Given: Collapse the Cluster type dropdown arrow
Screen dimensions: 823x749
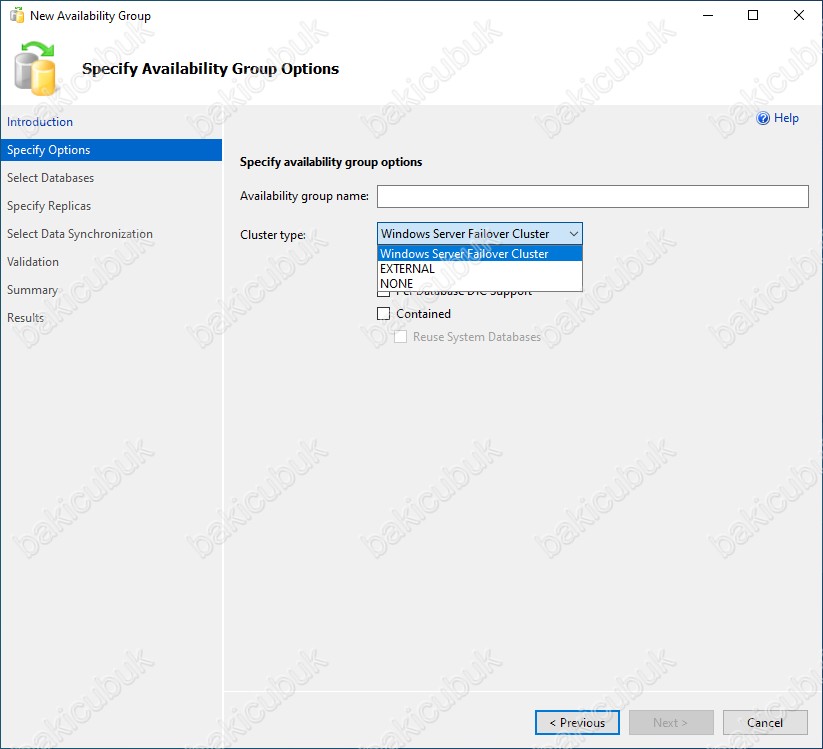Looking at the screenshot, I should [x=573, y=234].
